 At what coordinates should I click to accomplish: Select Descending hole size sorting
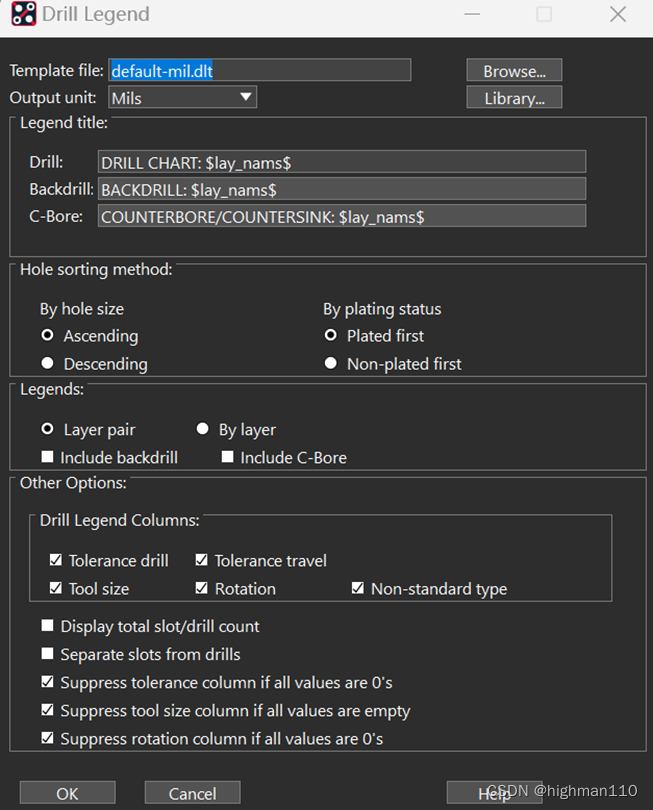pos(47,364)
